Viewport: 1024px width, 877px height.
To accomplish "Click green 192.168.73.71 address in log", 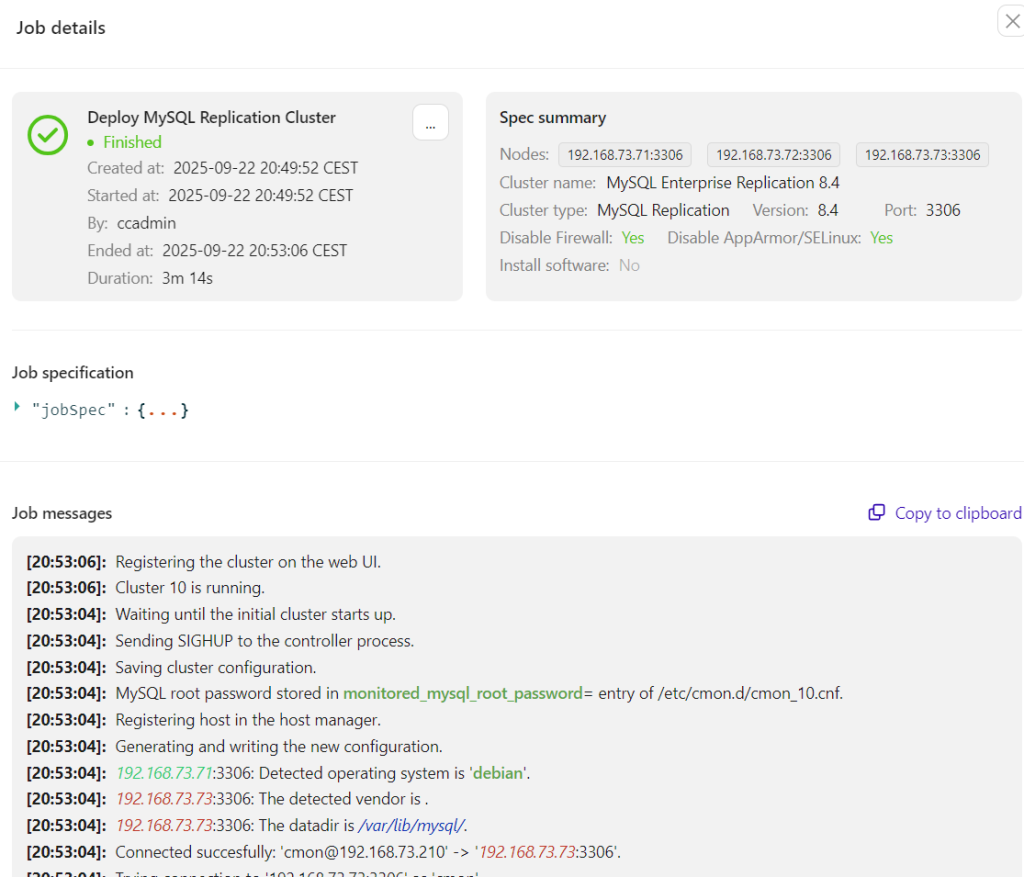I will (163, 773).
